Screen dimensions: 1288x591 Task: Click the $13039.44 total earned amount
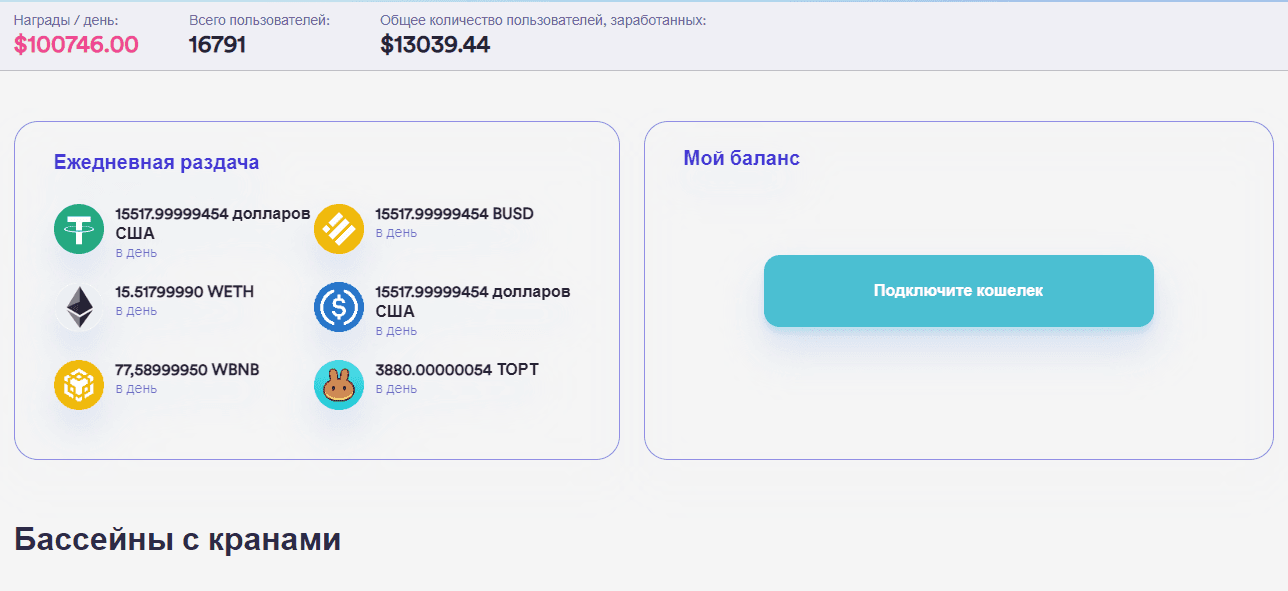pyautogui.click(x=435, y=45)
